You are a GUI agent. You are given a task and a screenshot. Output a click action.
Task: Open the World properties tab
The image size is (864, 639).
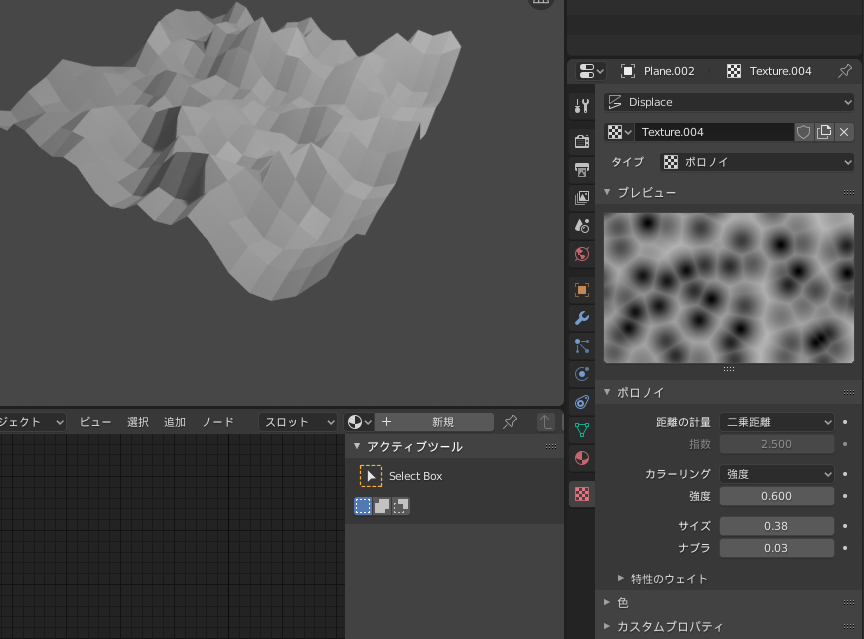point(582,254)
